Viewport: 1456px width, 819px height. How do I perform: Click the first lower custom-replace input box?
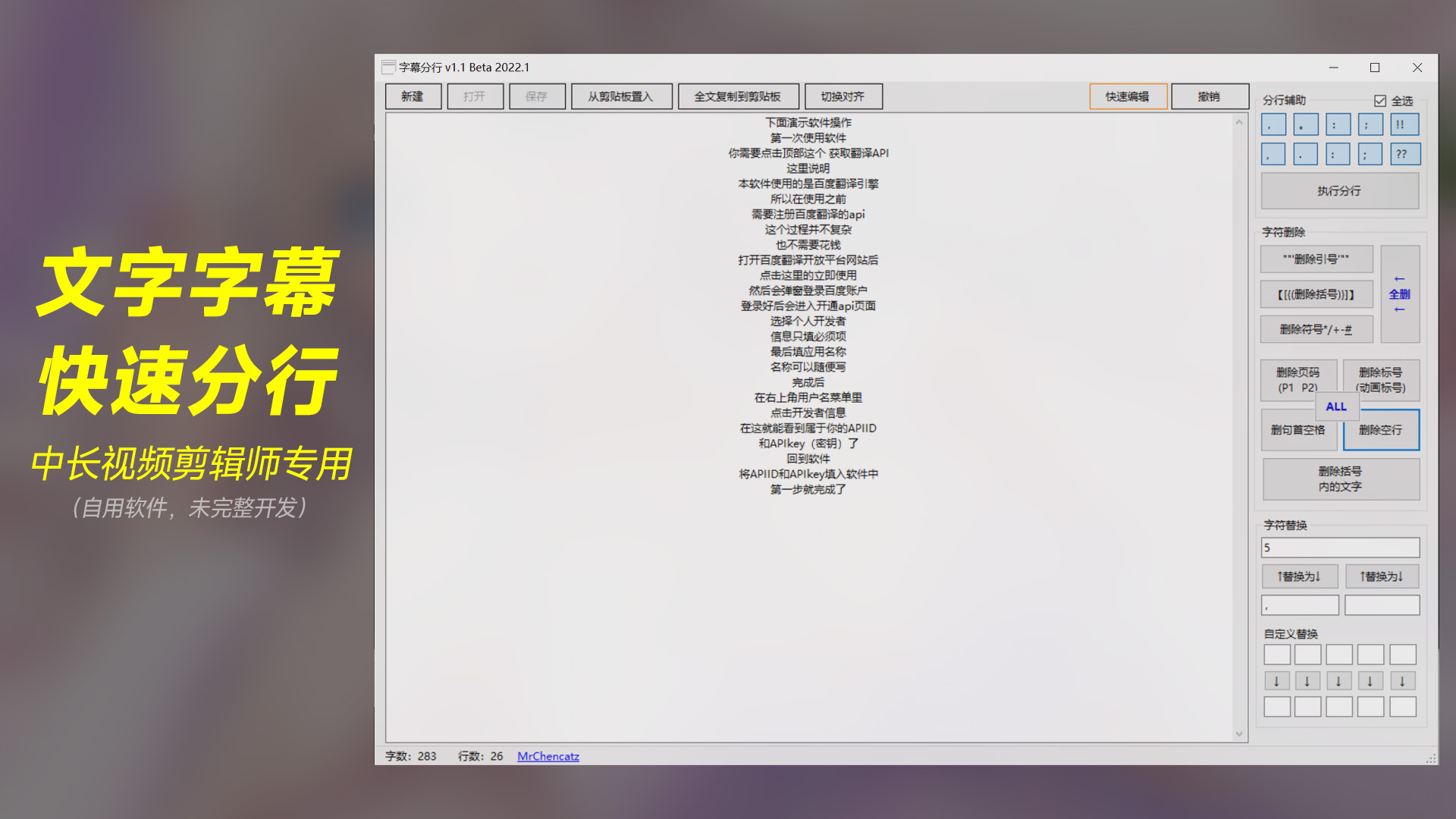pos(1277,707)
